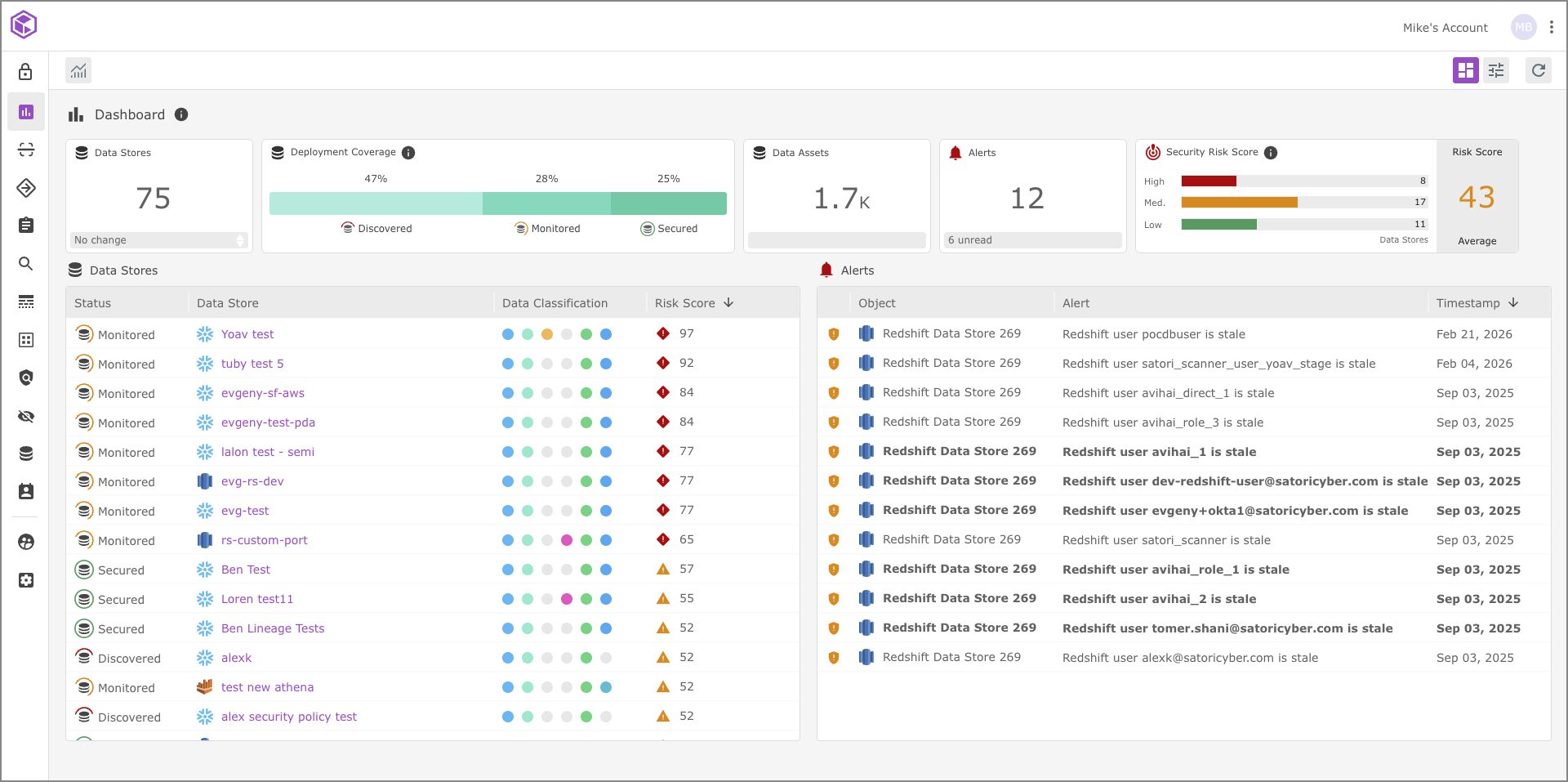
Task: Show Security Risk Score info tooltip
Action: pyautogui.click(x=1271, y=153)
